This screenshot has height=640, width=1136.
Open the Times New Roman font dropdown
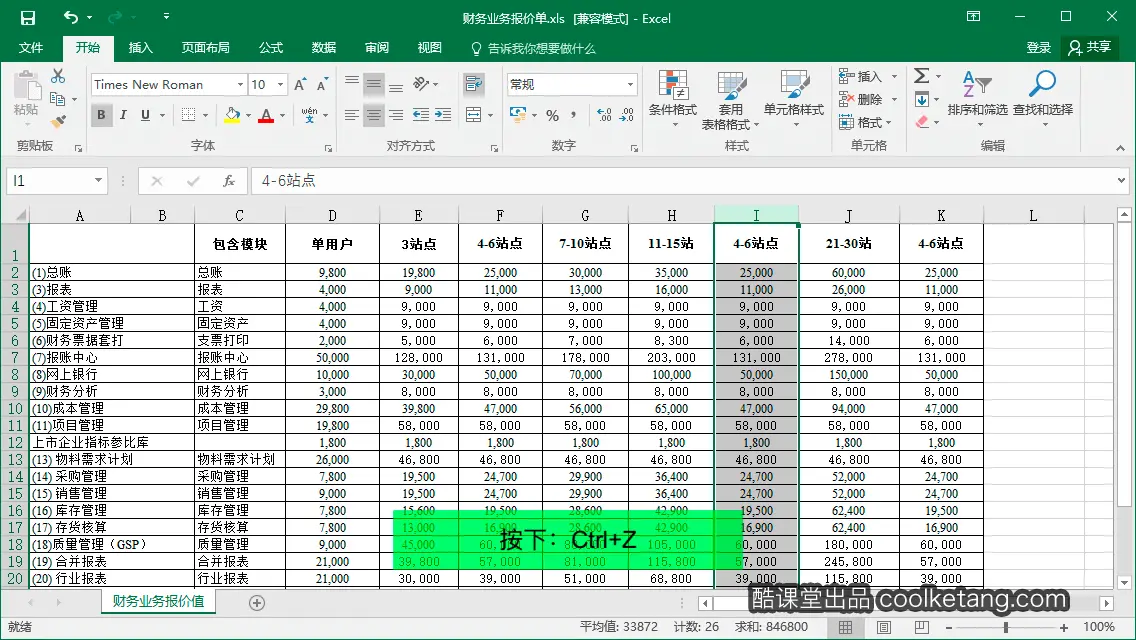tap(240, 85)
